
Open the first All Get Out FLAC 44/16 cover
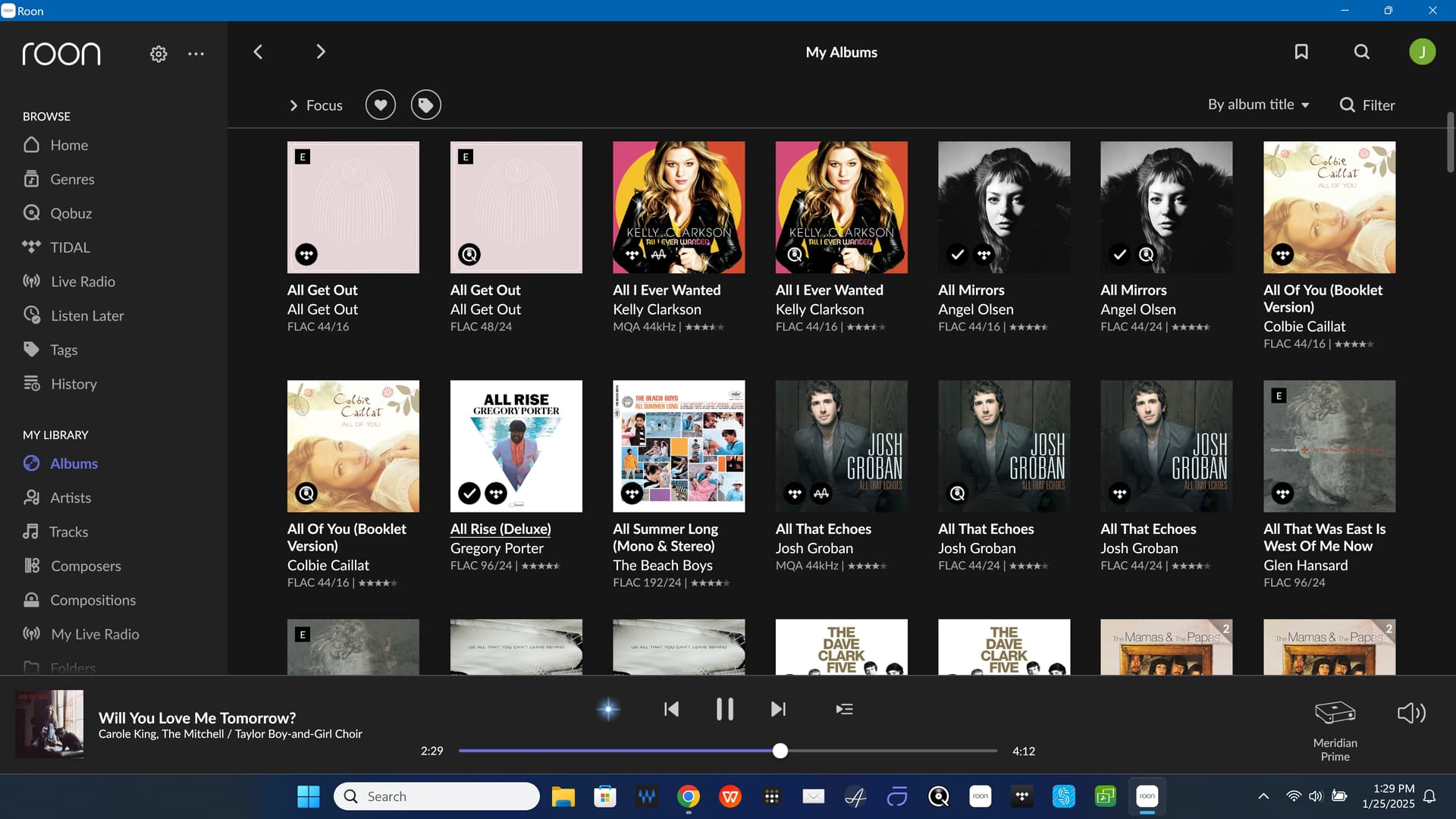pyautogui.click(x=353, y=207)
